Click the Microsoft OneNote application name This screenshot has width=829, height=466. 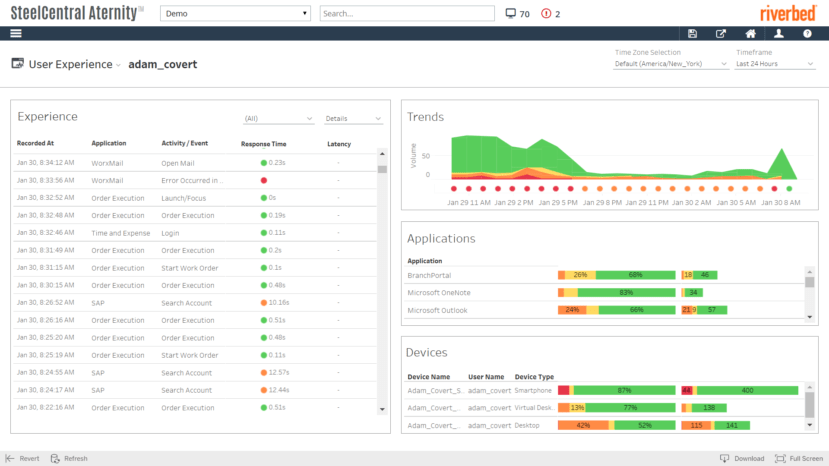(x=438, y=293)
